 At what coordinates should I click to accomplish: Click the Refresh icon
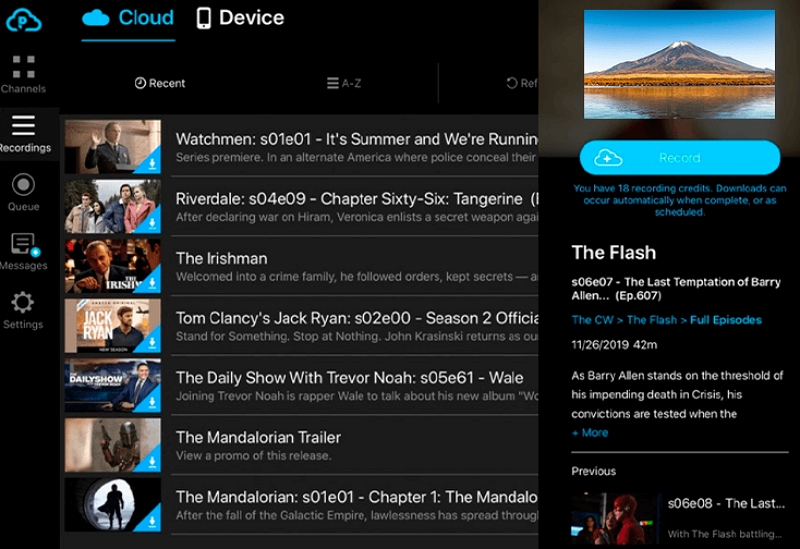coord(512,83)
